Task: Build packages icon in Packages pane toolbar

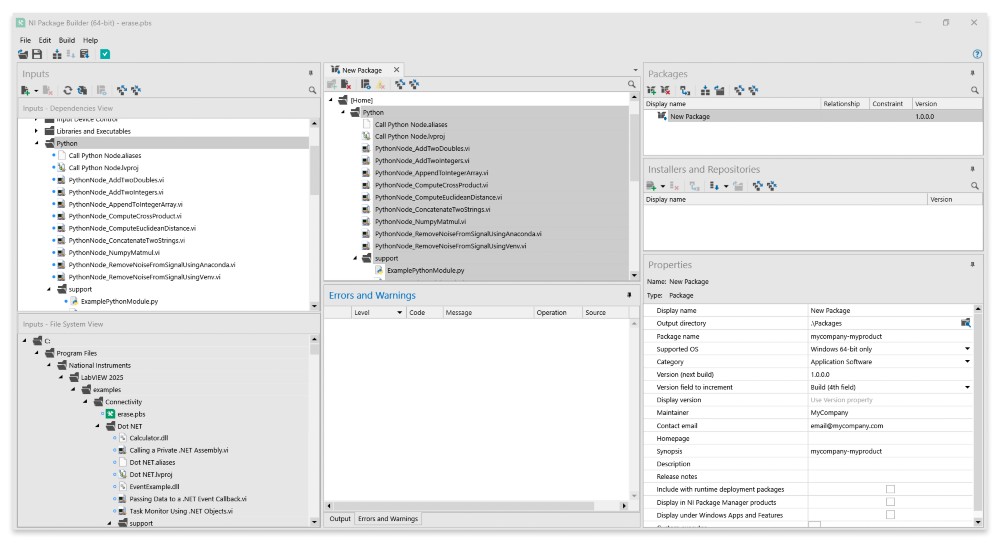Action: click(x=705, y=91)
